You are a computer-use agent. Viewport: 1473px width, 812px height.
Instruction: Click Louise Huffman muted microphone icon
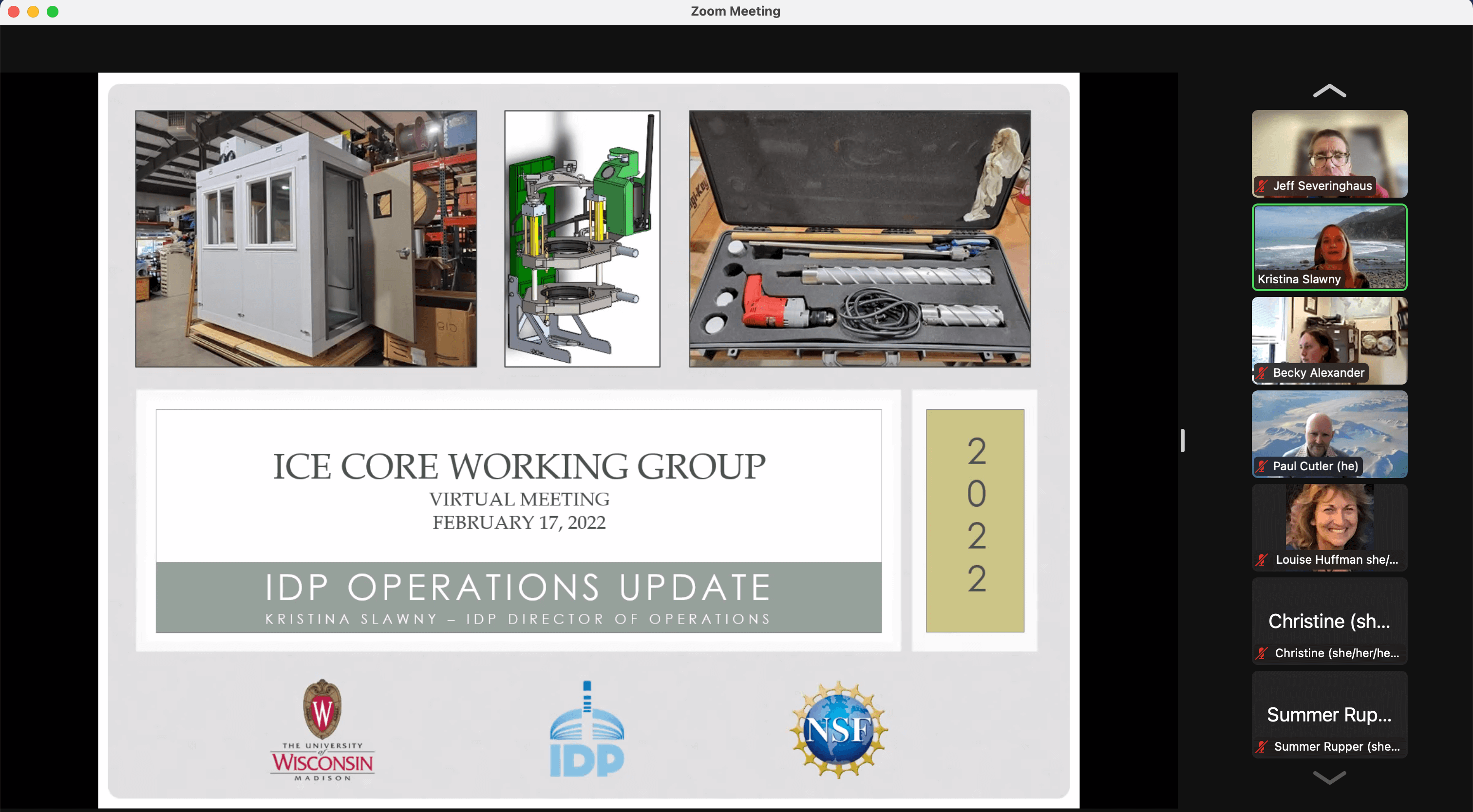[1262, 560]
